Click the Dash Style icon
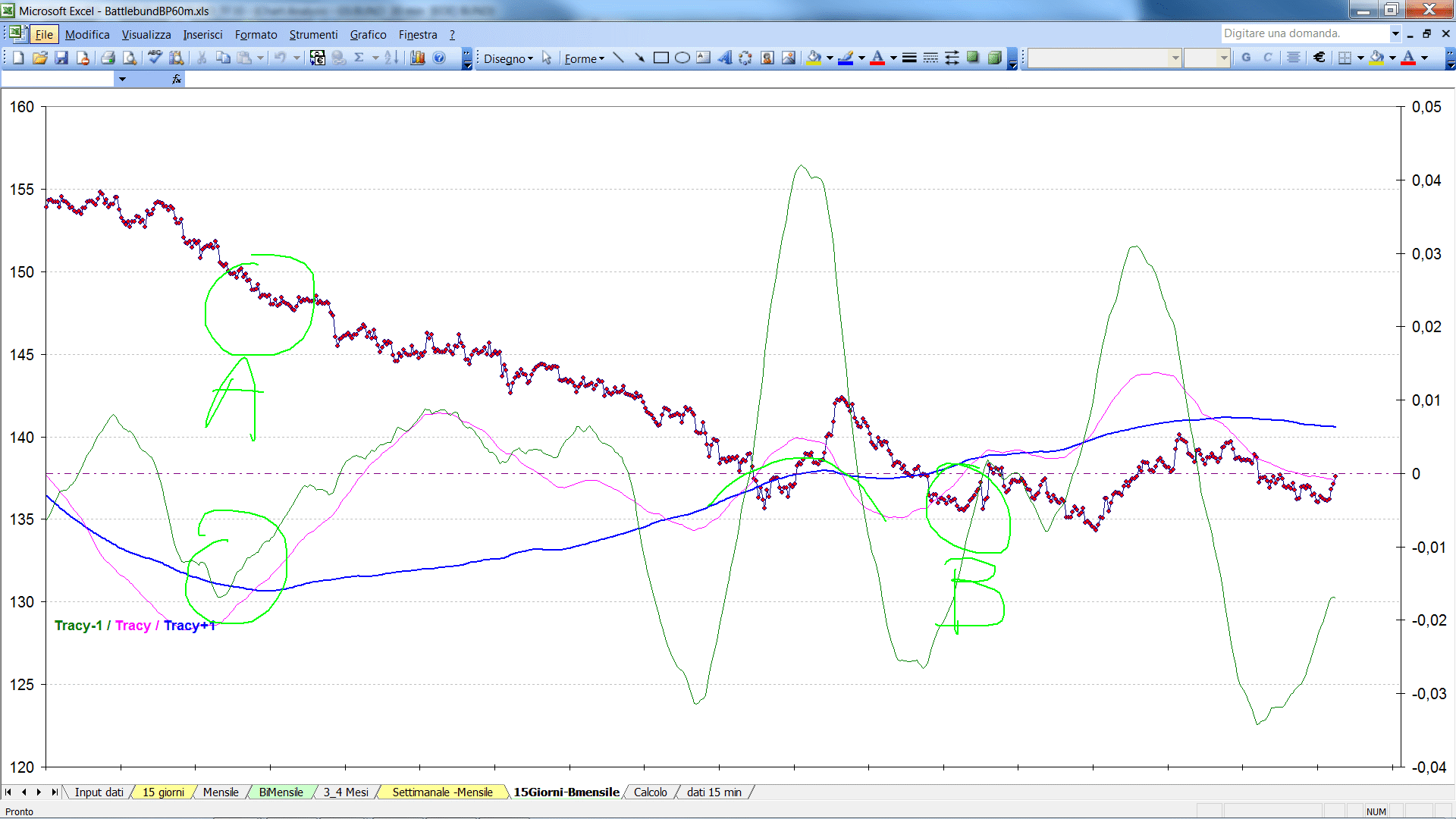This screenshot has height=819, width=1456. click(x=930, y=58)
